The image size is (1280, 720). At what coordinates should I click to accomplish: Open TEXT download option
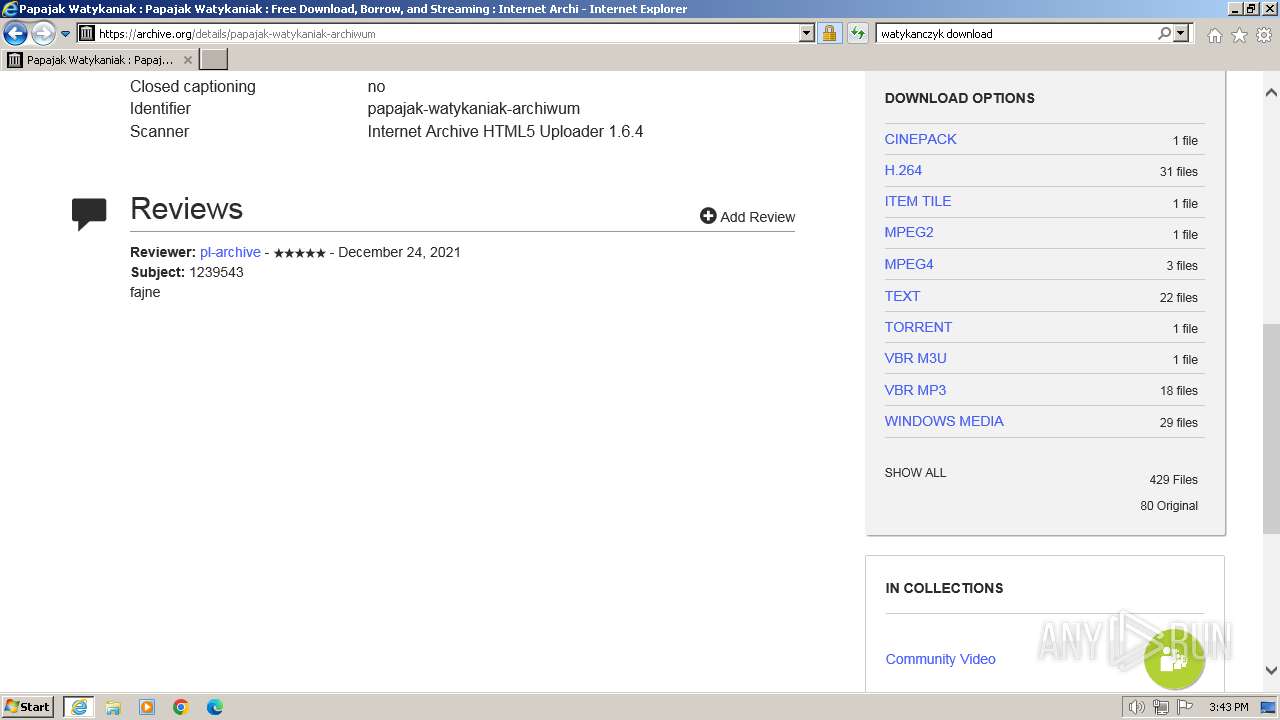coord(902,296)
